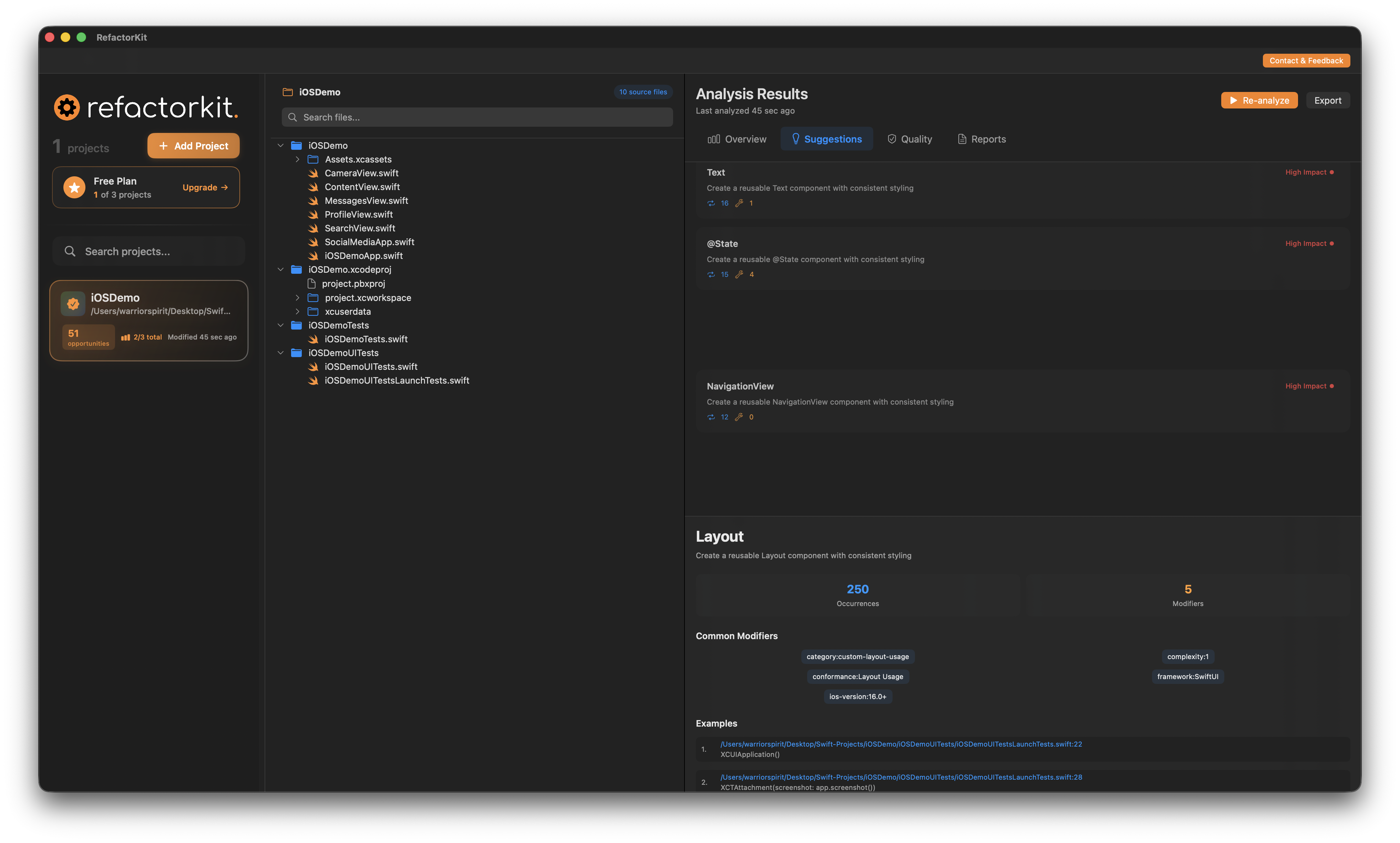Viewport: 1400px width, 843px height.
Task: Click the 250 Occurrences stat
Action: point(857,595)
